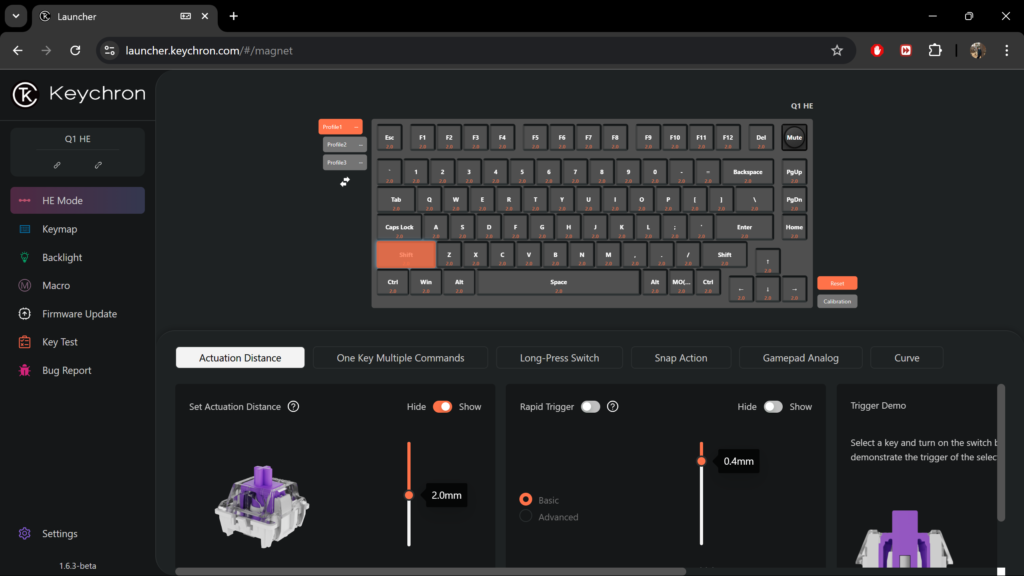Click the Q1 HE device name

[x=78, y=139]
